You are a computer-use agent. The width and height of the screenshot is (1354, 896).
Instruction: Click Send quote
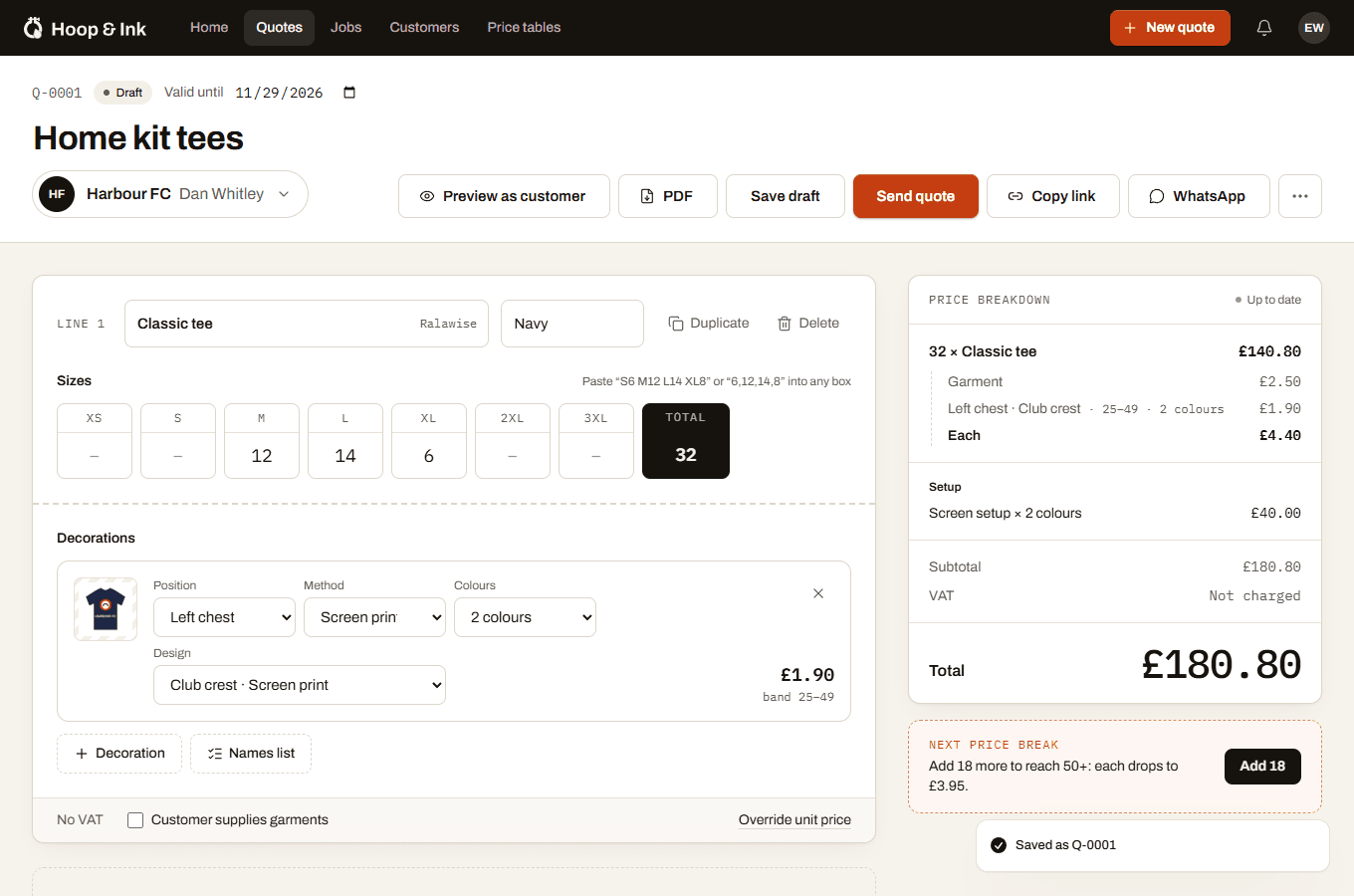coord(916,196)
